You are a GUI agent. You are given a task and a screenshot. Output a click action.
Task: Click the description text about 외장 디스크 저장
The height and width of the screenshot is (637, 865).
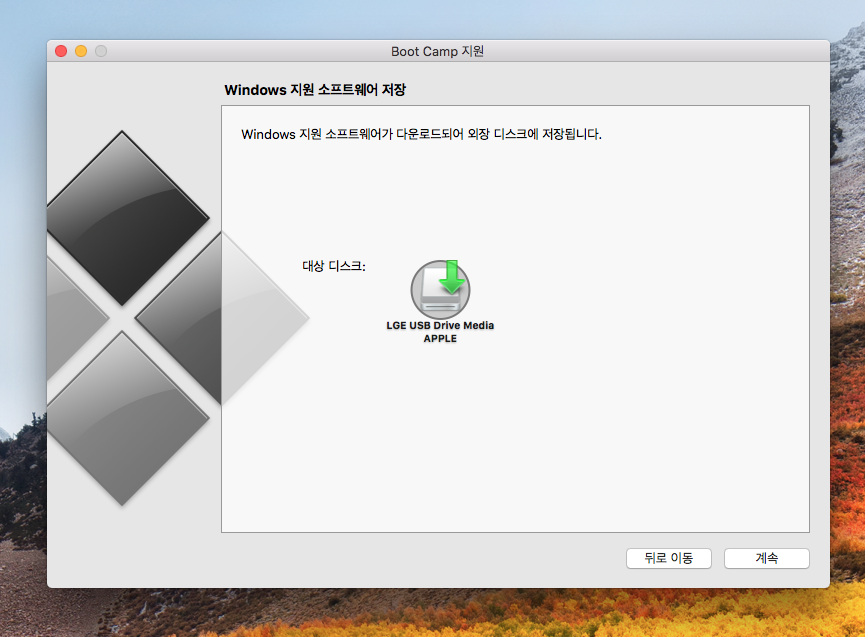pyautogui.click(x=421, y=134)
